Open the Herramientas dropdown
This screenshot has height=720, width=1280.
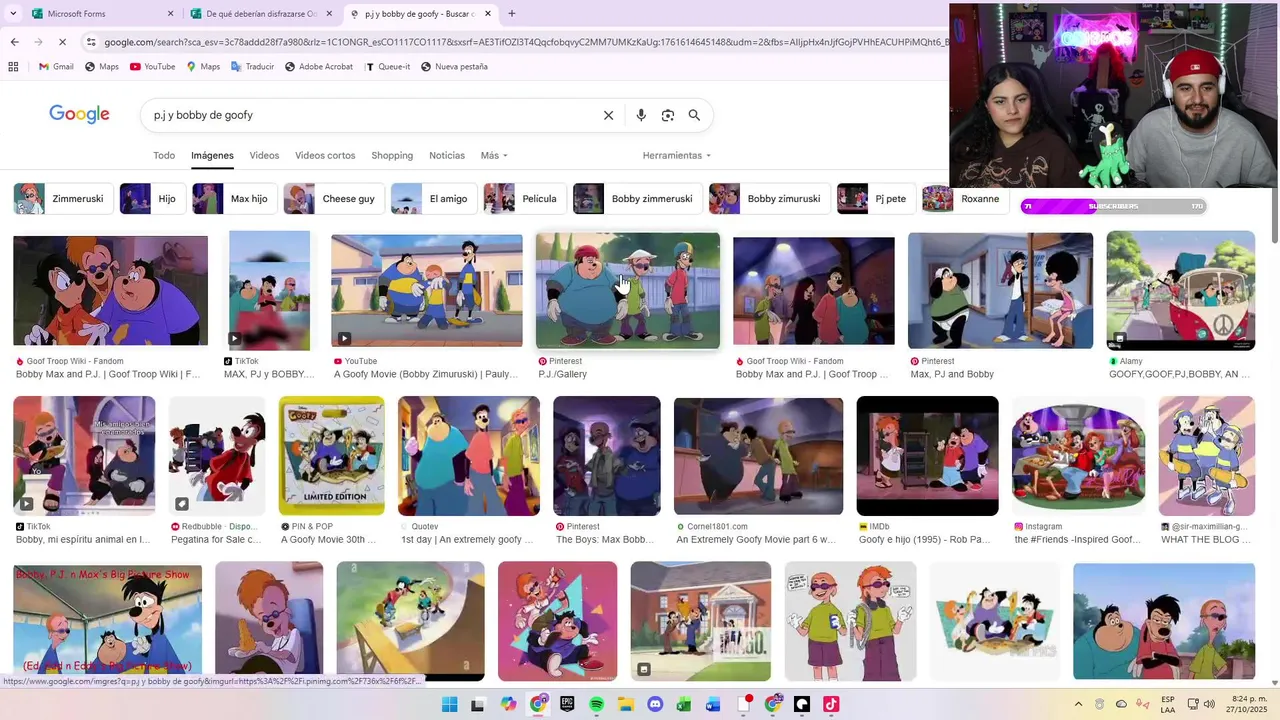pos(677,155)
